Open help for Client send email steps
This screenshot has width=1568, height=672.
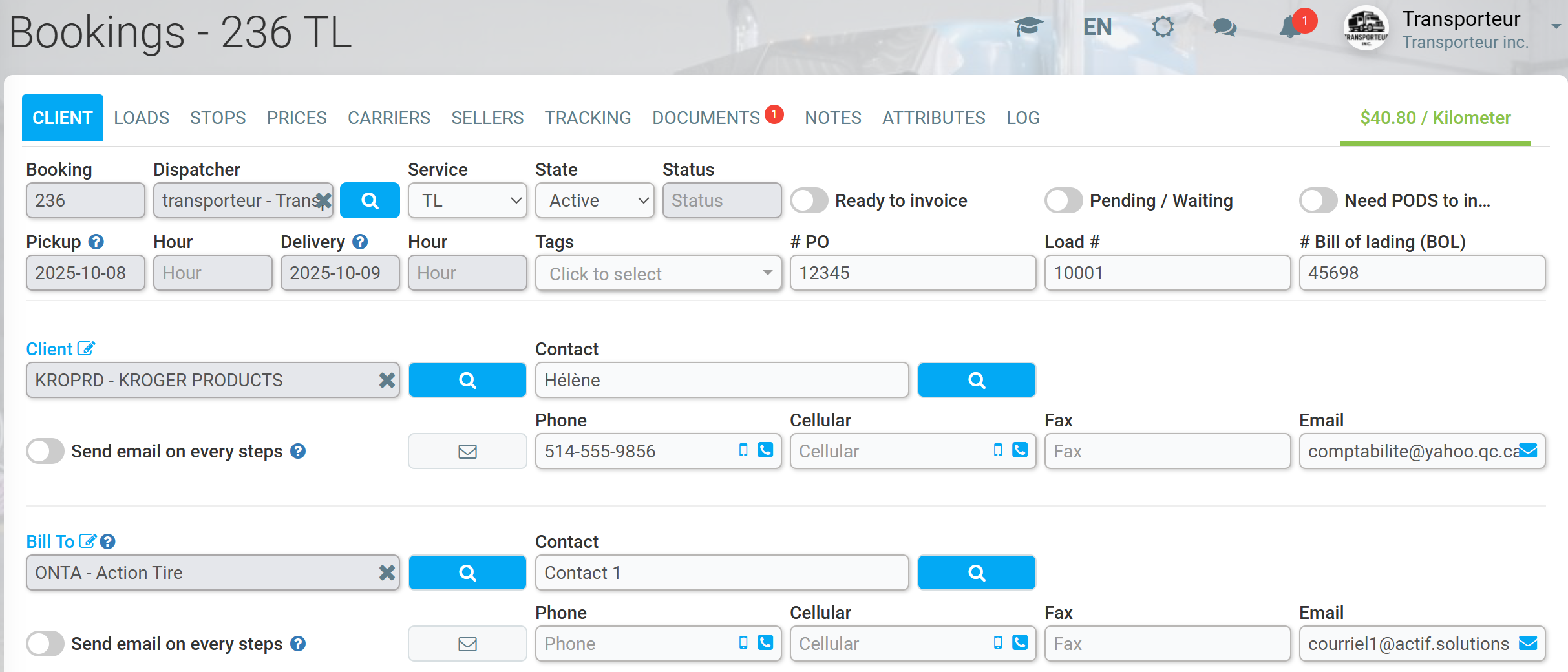pyautogui.click(x=298, y=451)
